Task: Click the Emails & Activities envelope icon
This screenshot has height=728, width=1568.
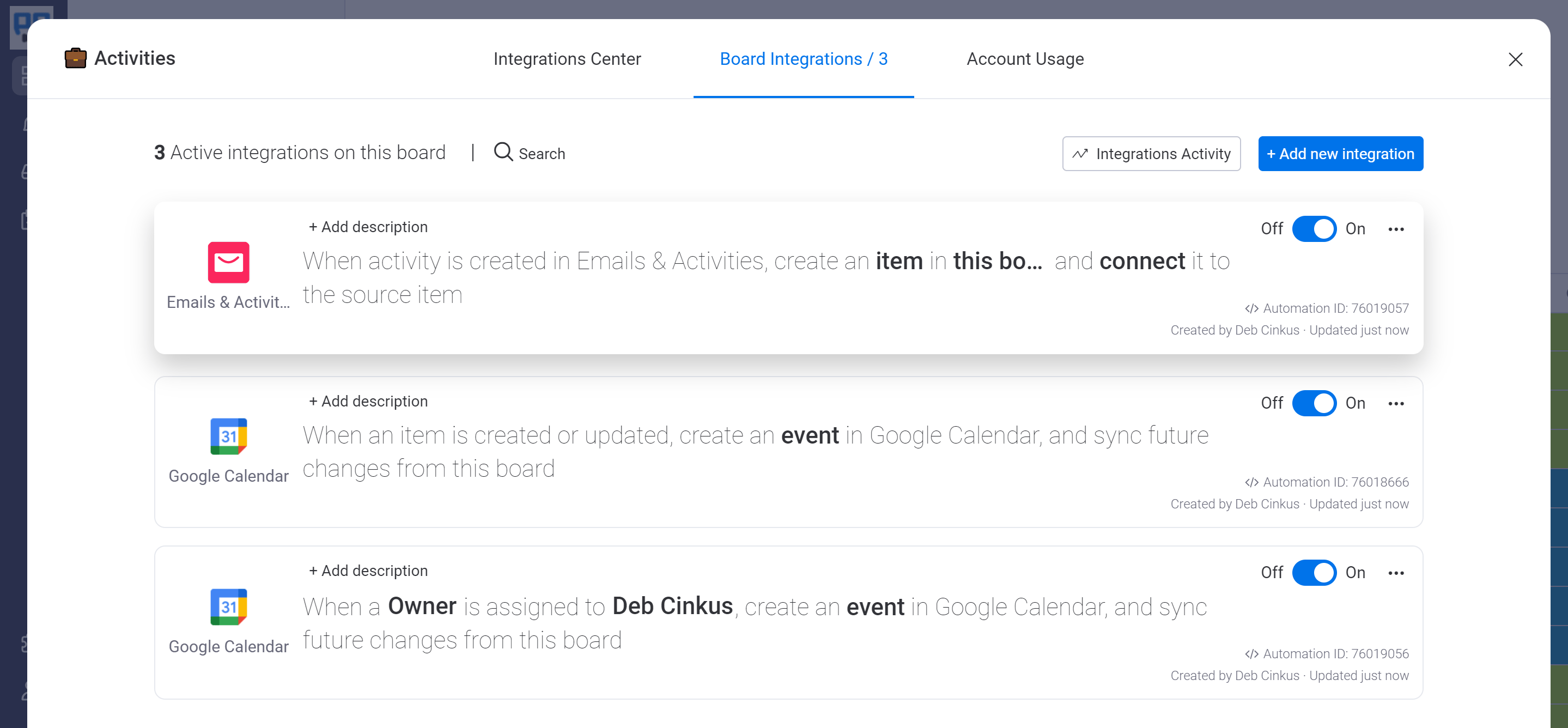Action: (228, 262)
